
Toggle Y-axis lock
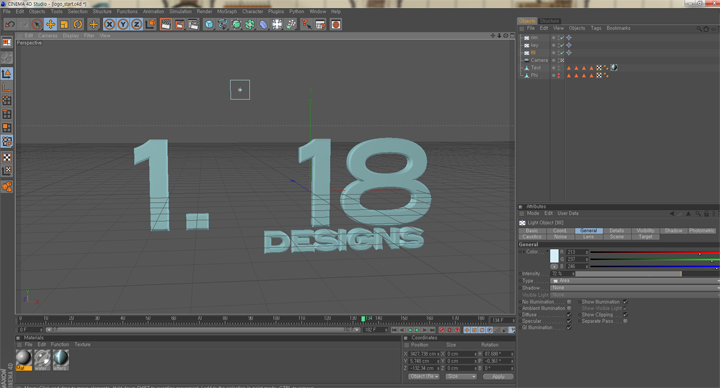click(x=123, y=24)
